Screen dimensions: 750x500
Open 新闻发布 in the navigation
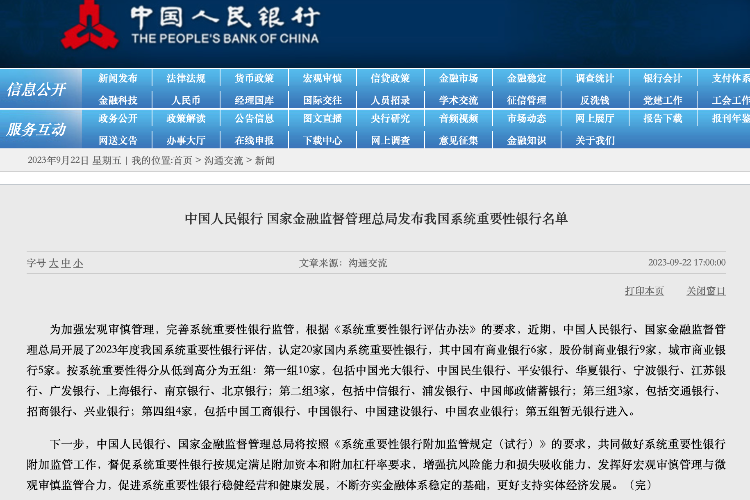(118, 78)
